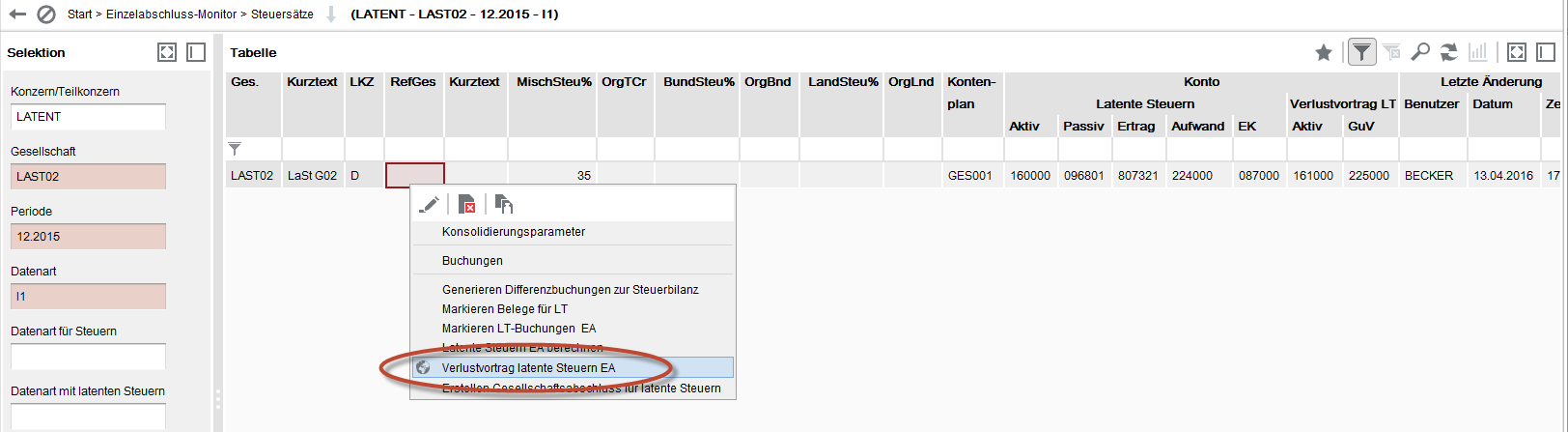Click the 'Datenart für Steuern' input field
The height and width of the screenshot is (432, 1568).
(88, 357)
